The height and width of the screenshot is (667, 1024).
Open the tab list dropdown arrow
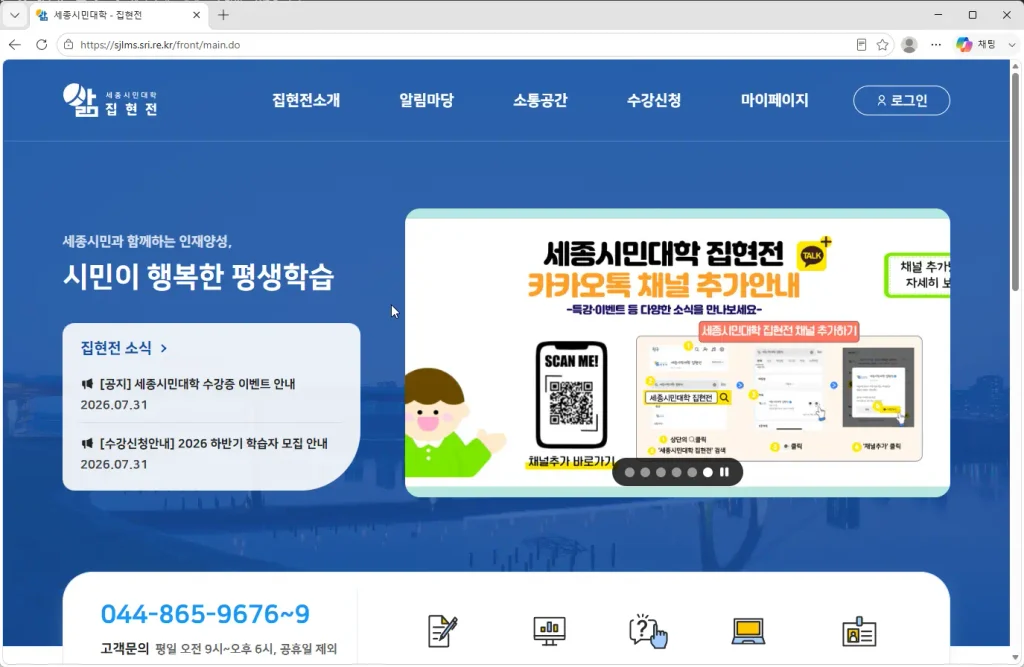coord(14,14)
